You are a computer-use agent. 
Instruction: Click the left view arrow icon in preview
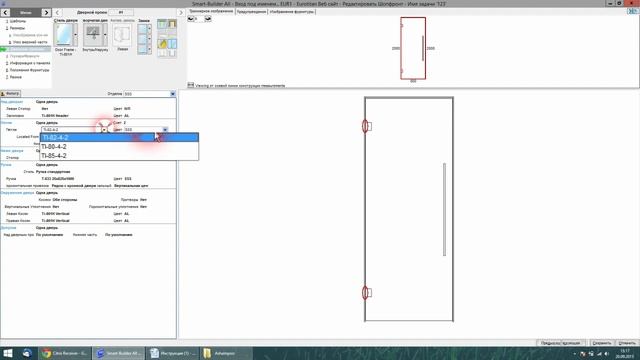pos(191,19)
